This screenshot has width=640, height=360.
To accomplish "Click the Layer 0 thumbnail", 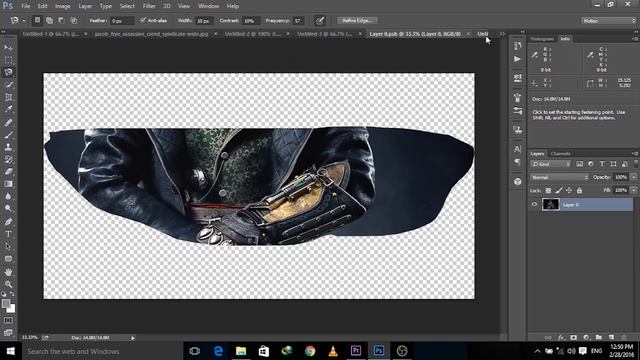I will (550, 204).
